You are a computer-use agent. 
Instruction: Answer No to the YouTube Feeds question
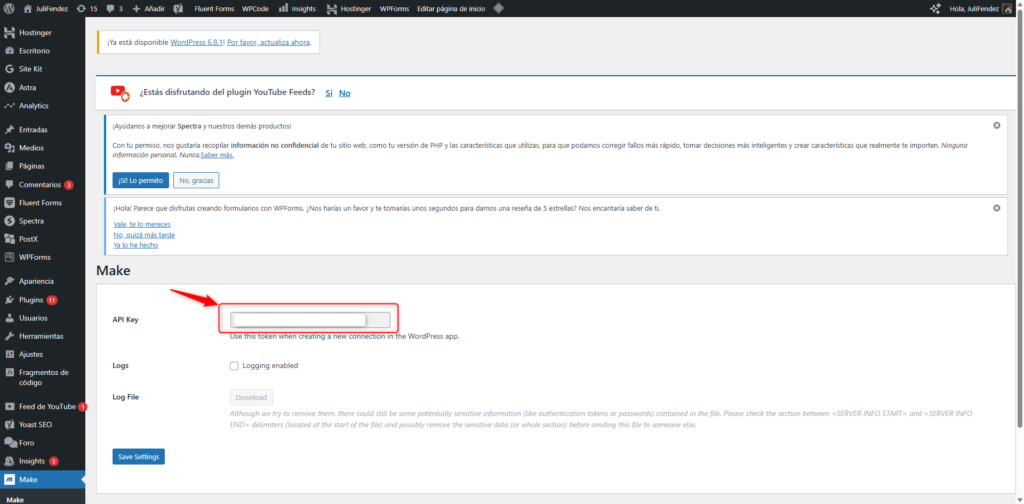pos(345,93)
